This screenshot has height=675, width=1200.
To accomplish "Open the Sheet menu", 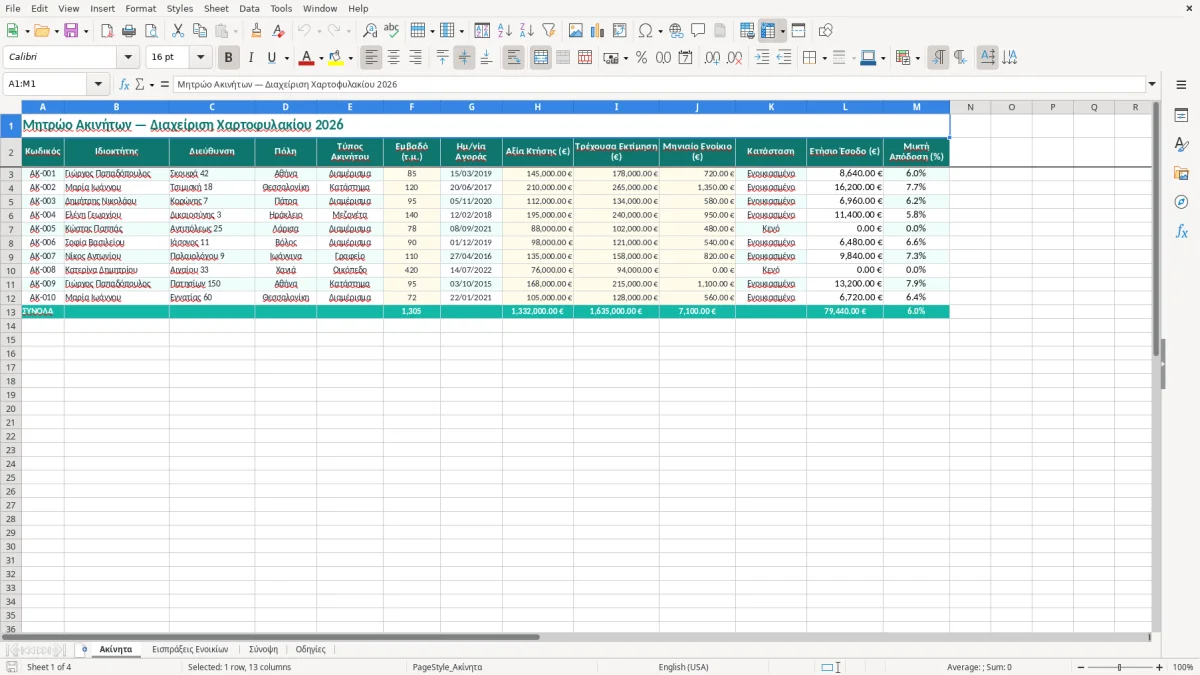I will tap(217, 8).
